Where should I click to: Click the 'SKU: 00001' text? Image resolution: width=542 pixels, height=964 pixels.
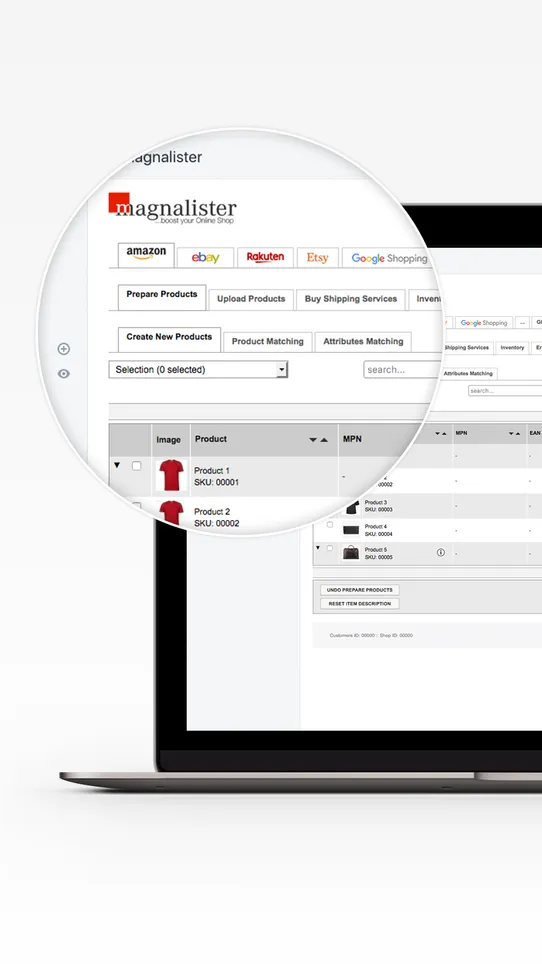pos(216,483)
